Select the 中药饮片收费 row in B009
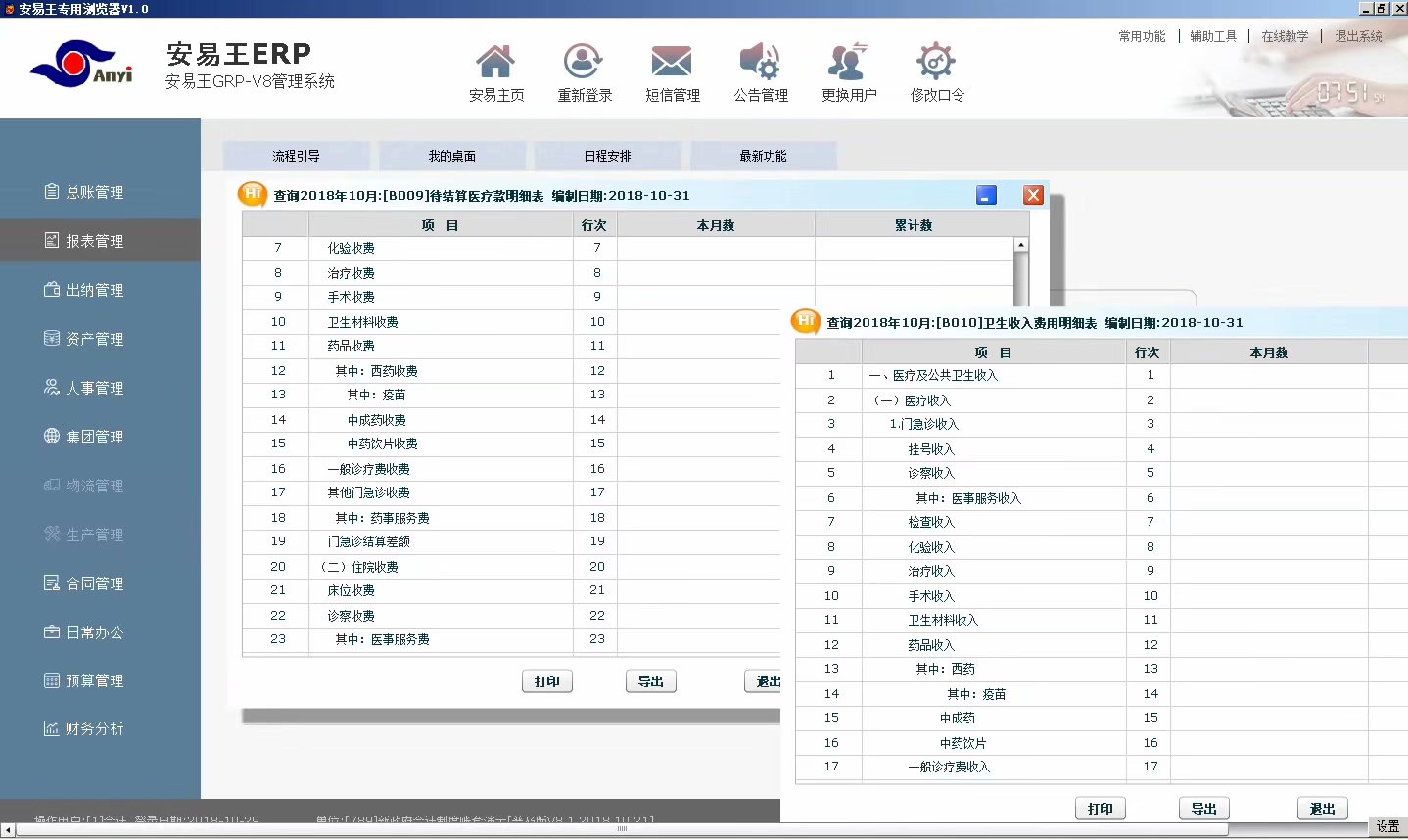The height and width of the screenshot is (840, 1408). tap(511, 444)
